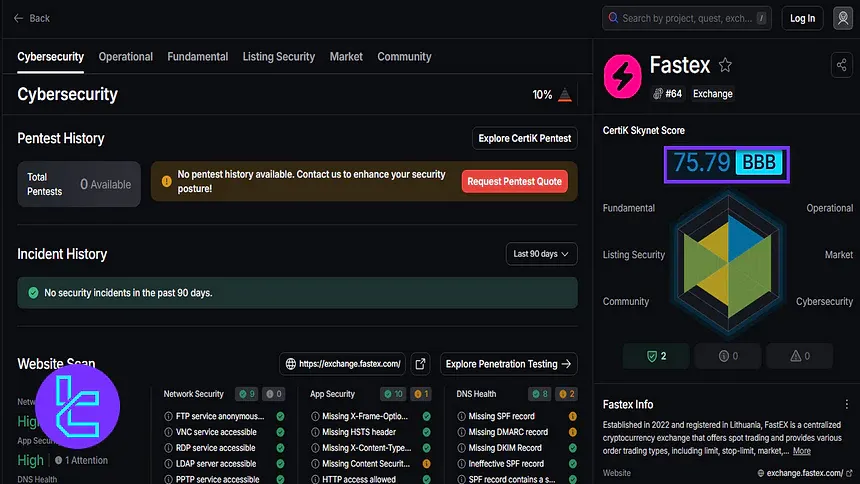Click the 1 Attention label
This screenshot has height=484, width=860.
(x=81, y=460)
